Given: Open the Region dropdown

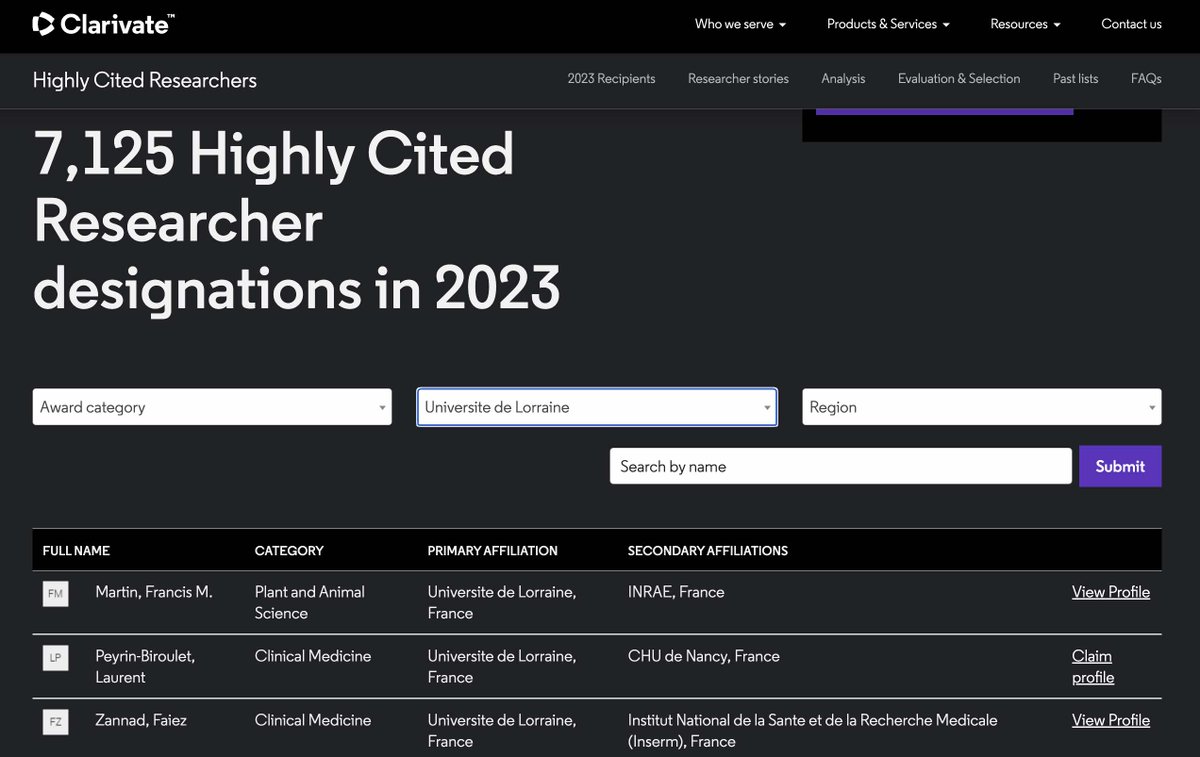Looking at the screenshot, I should 982,407.
